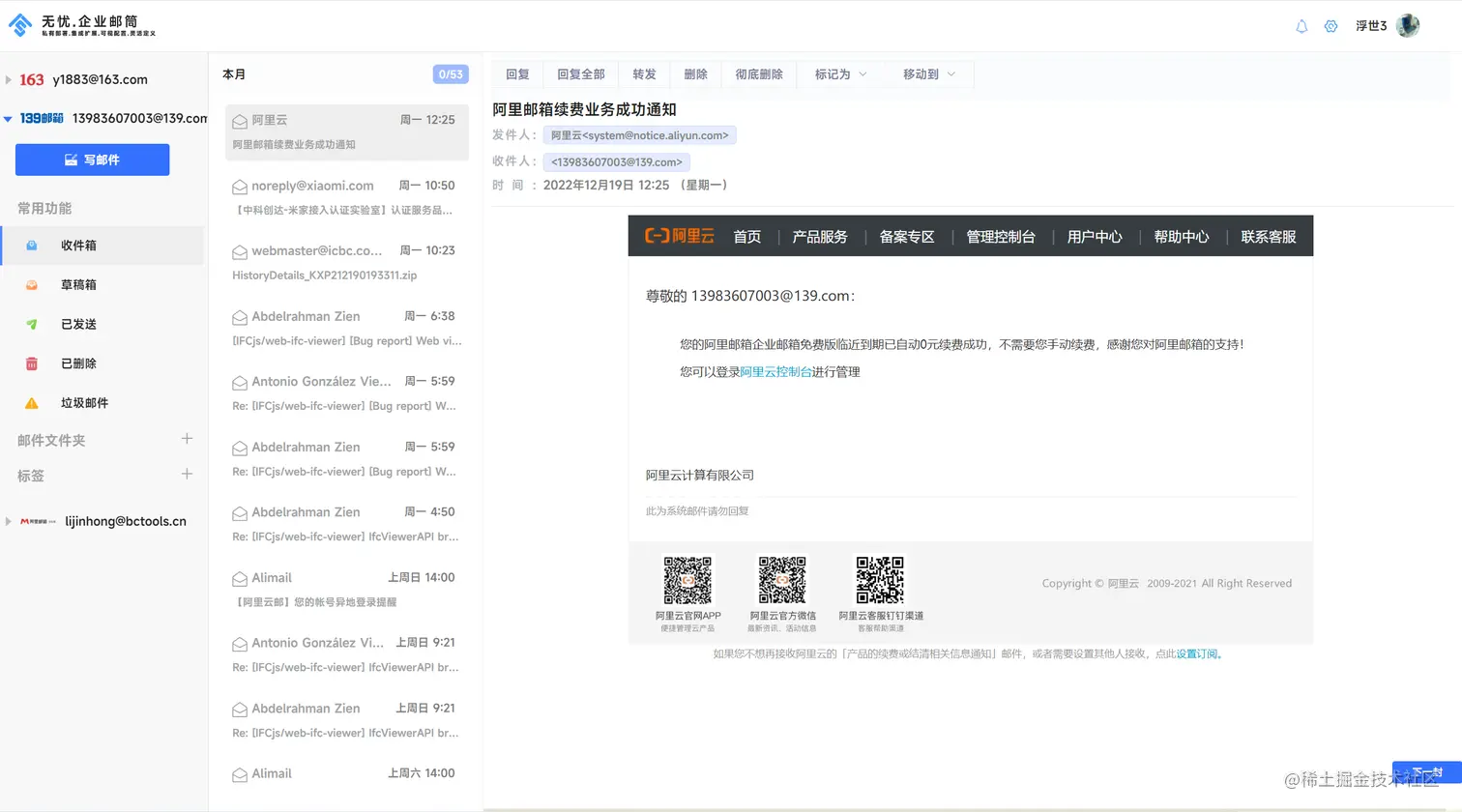
Task: Collapse the 13983607003@139.com account tree
Action: [x=8, y=119]
